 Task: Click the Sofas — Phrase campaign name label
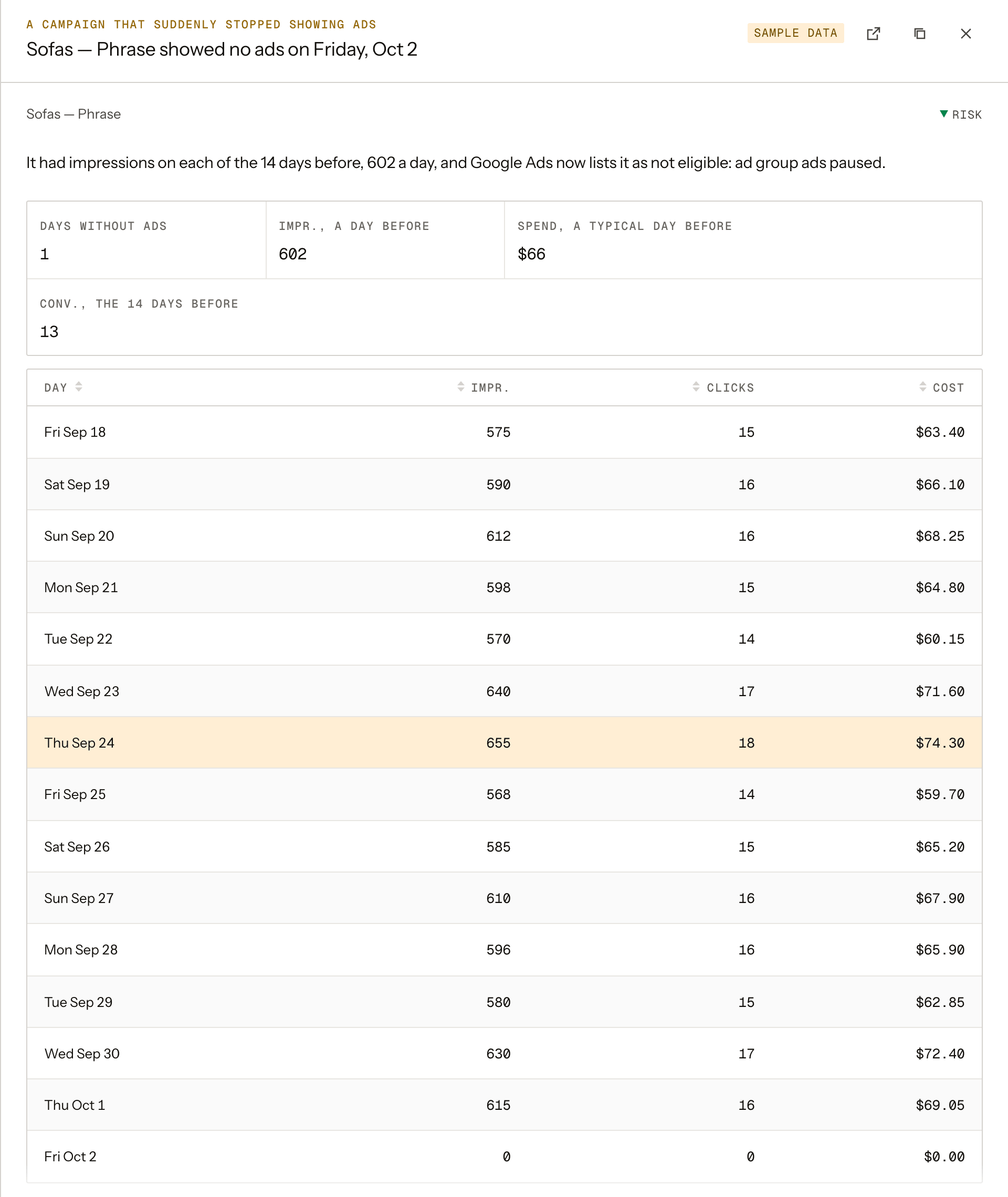73,114
